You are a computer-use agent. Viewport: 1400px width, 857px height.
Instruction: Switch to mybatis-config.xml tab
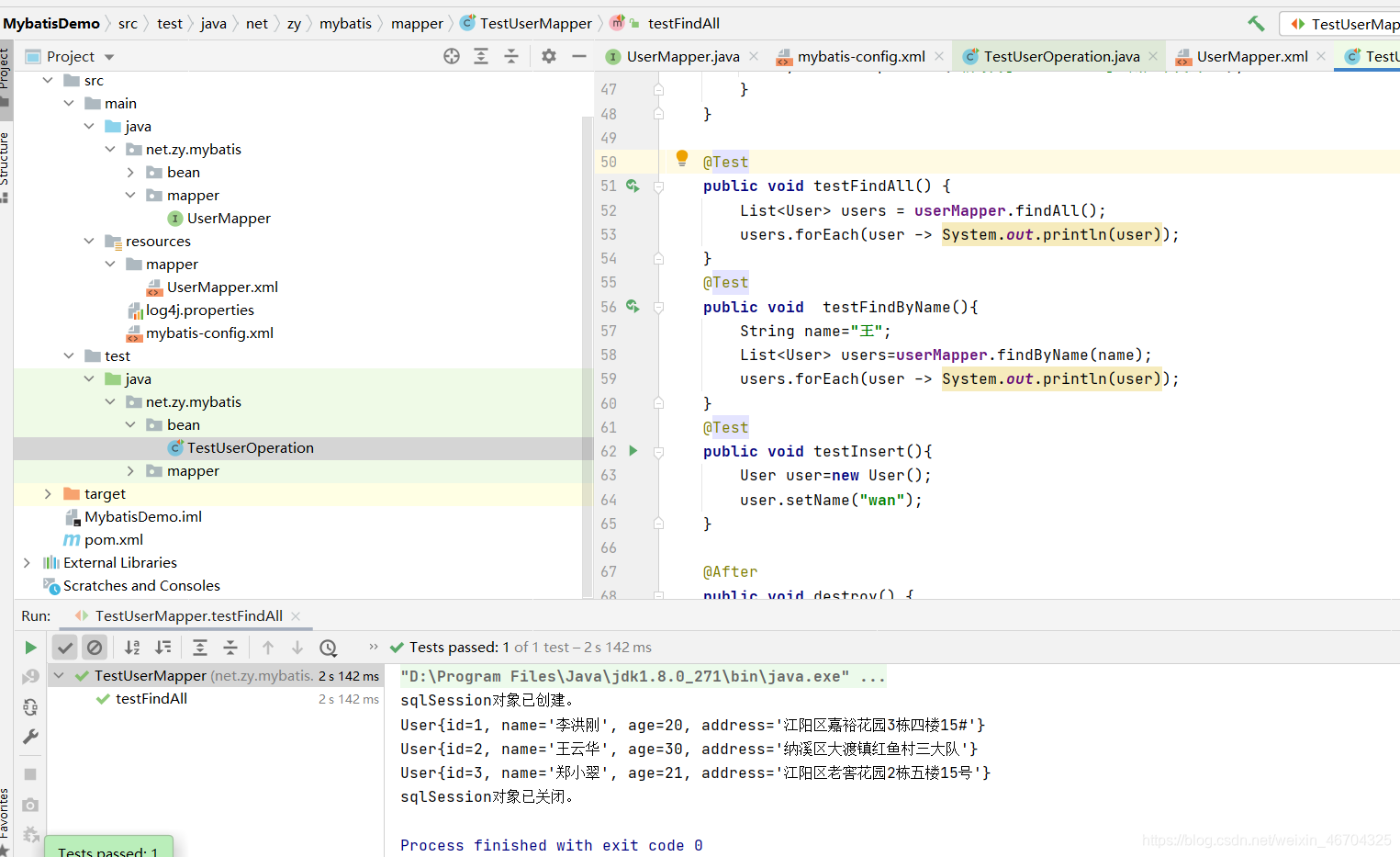tap(861, 56)
